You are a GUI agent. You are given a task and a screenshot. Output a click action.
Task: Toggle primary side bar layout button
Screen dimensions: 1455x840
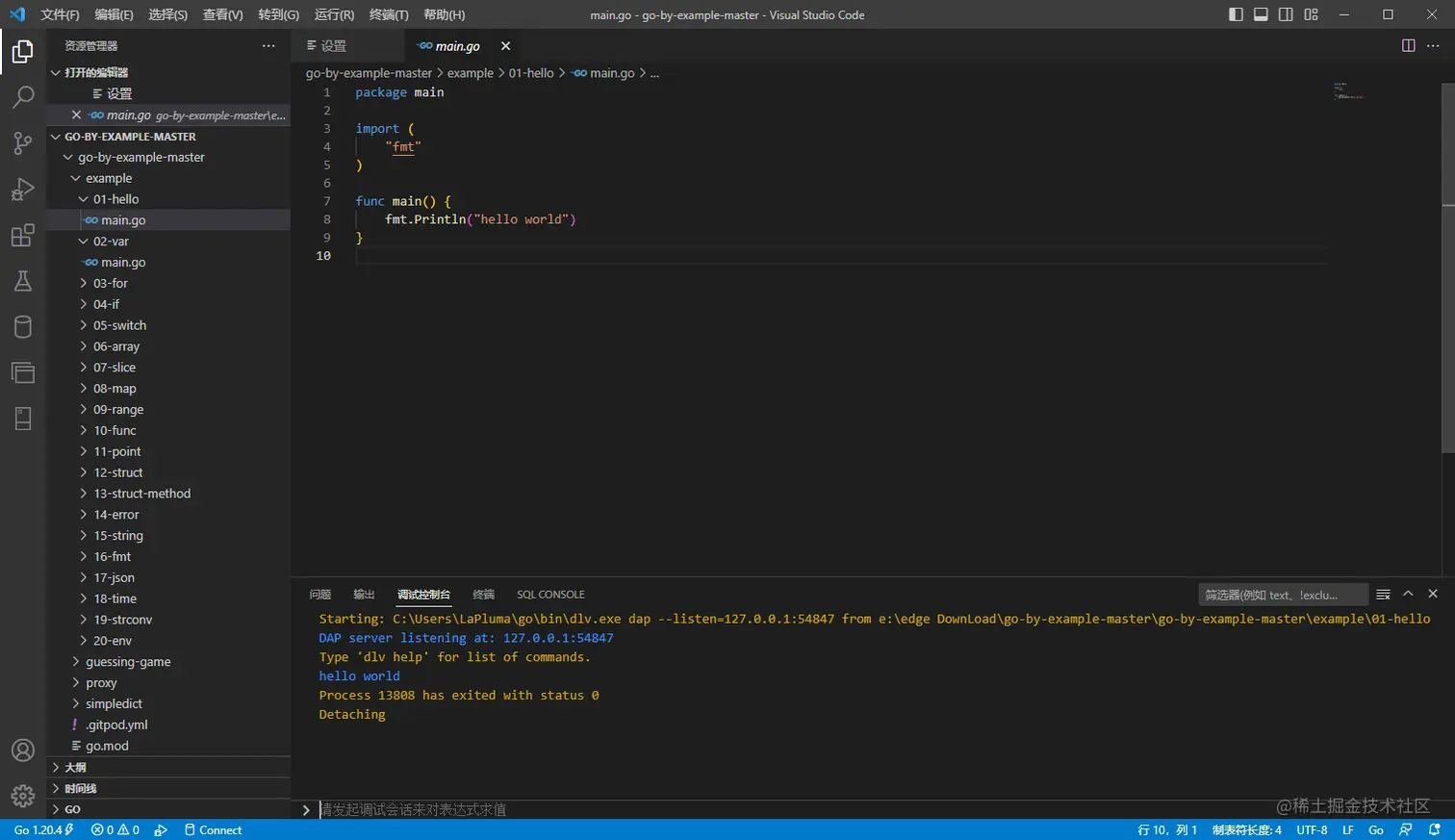(x=1236, y=14)
